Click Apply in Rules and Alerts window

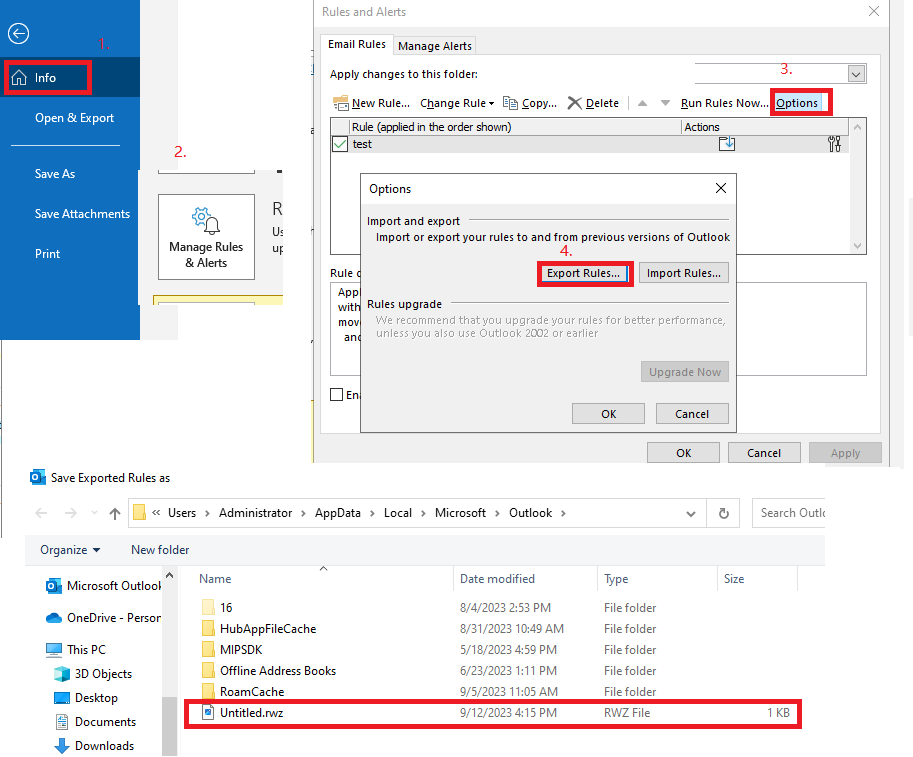[x=845, y=453]
